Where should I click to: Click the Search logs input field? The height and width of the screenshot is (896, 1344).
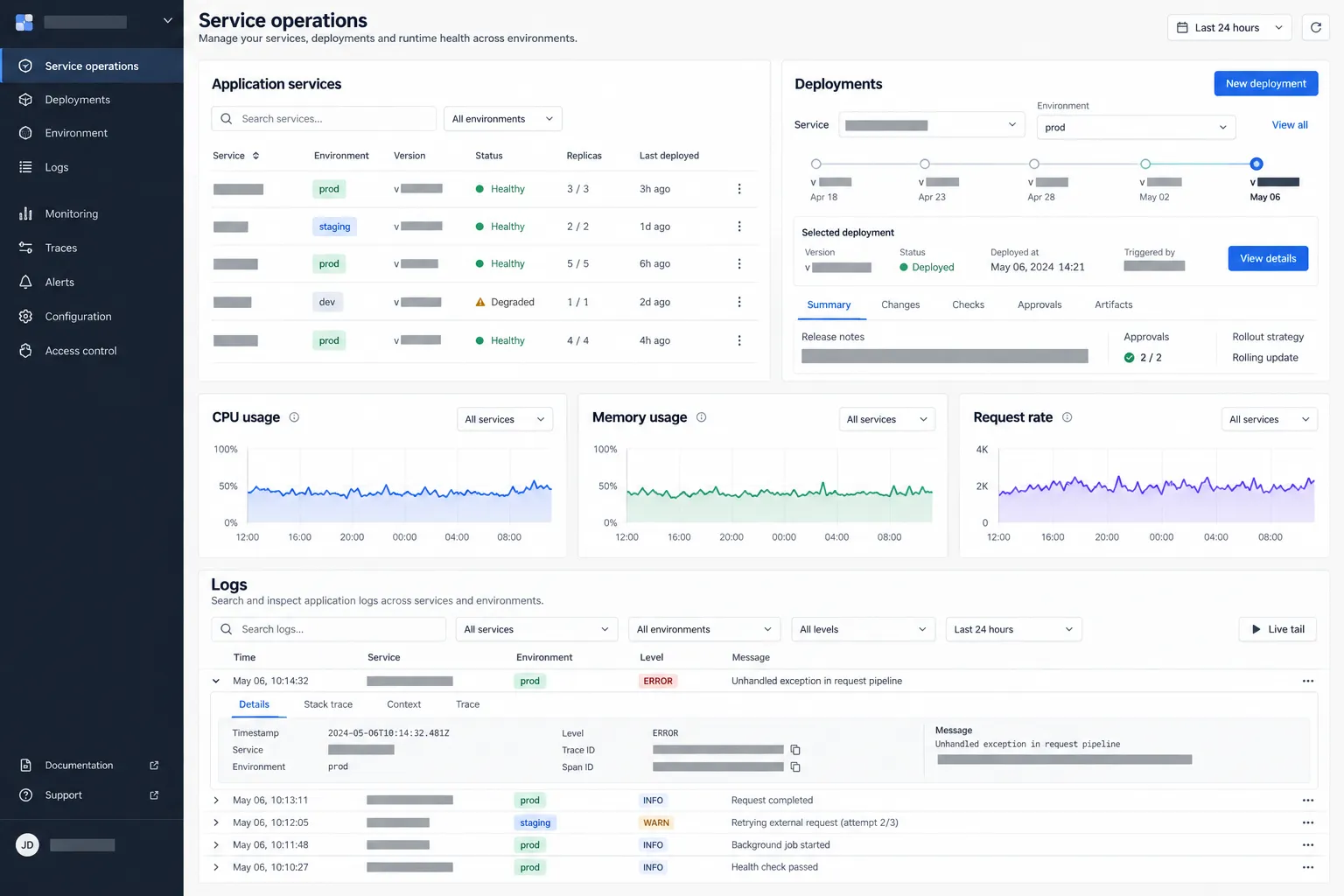coord(329,629)
